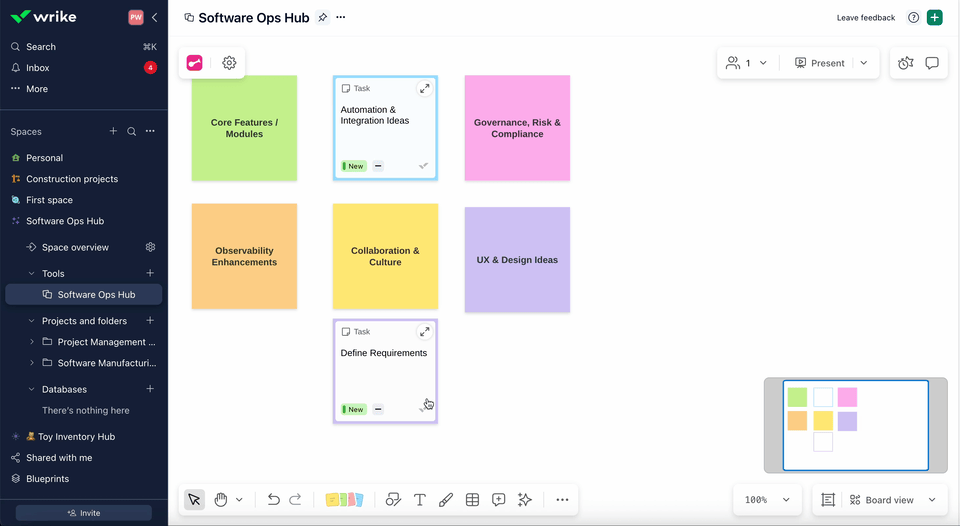The width and height of the screenshot is (960, 526).
Task: Mark Define Requirements task as complete
Action: tap(423, 409)
